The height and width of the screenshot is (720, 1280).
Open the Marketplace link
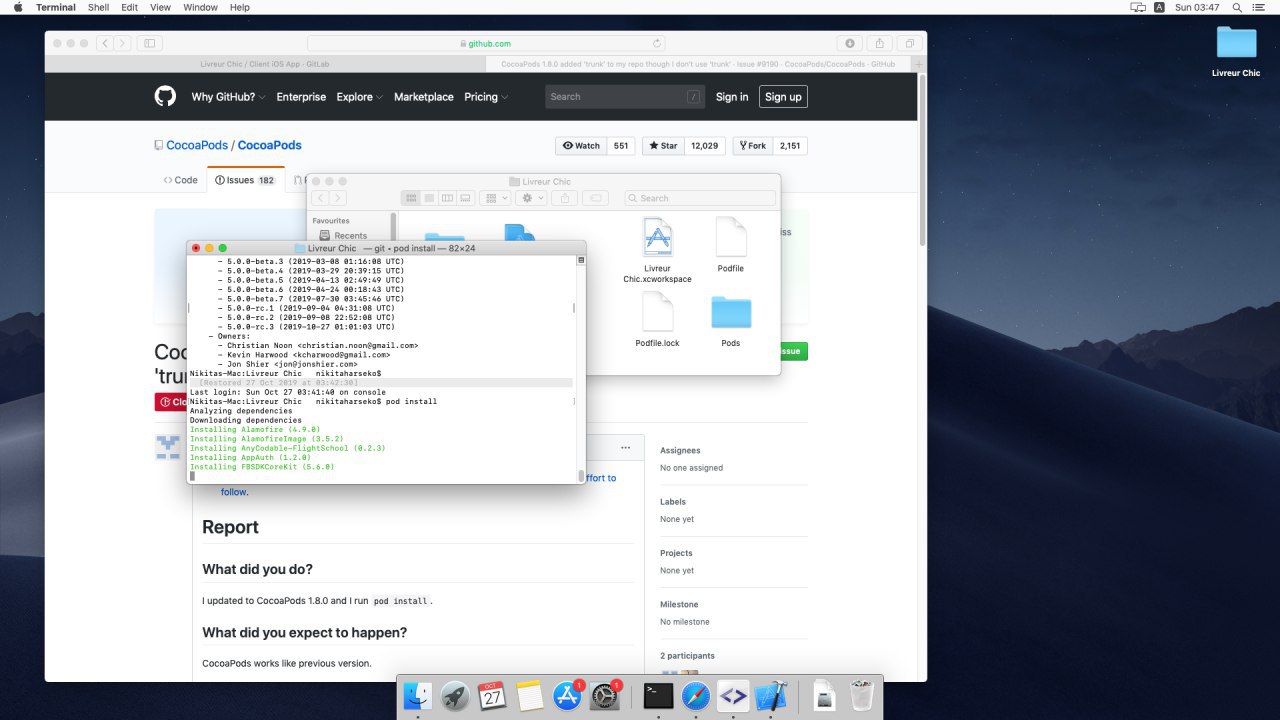pos(424,97)
